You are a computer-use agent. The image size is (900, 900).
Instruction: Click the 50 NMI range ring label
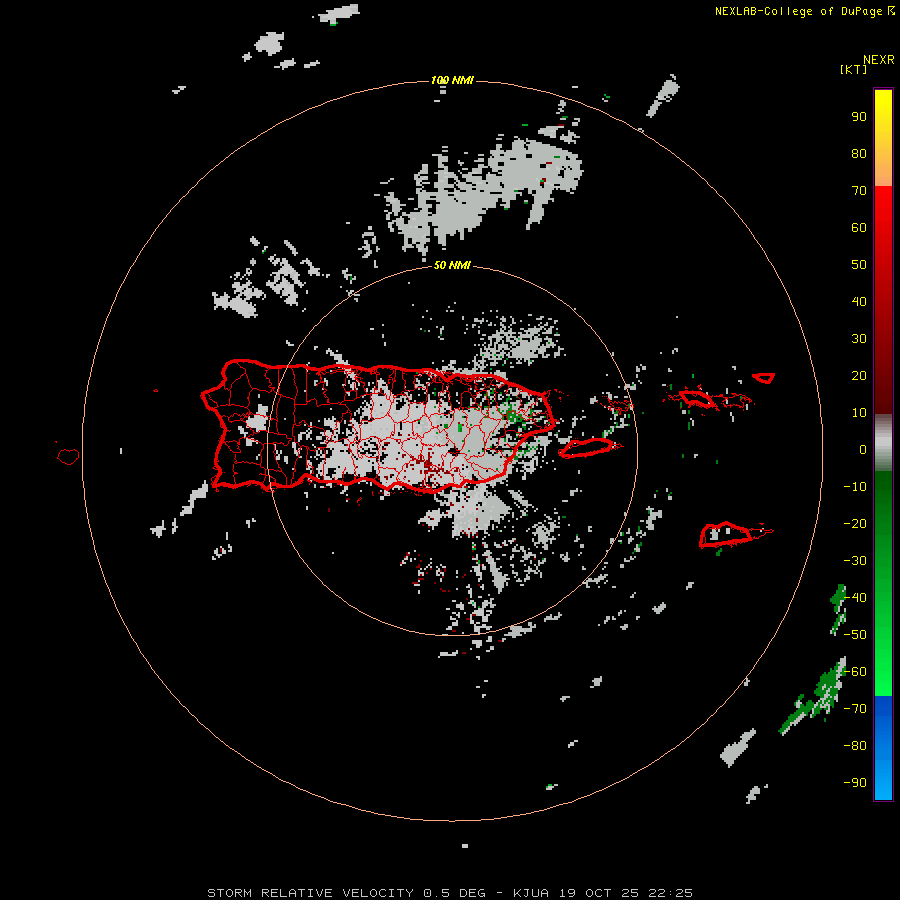452,265
